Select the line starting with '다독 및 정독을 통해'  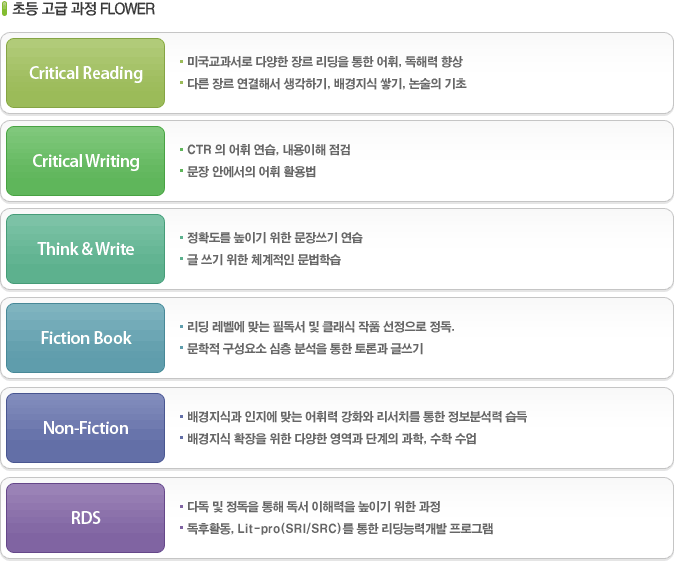click(x=313, y=506)
